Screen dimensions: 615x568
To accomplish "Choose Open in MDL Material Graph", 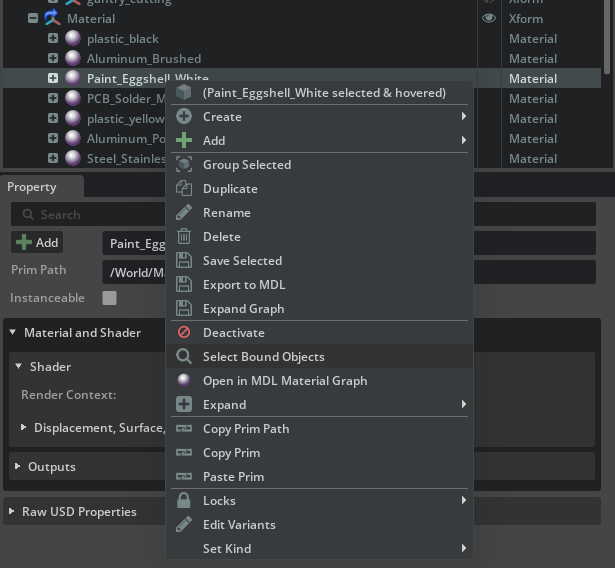I will [285, 381].
